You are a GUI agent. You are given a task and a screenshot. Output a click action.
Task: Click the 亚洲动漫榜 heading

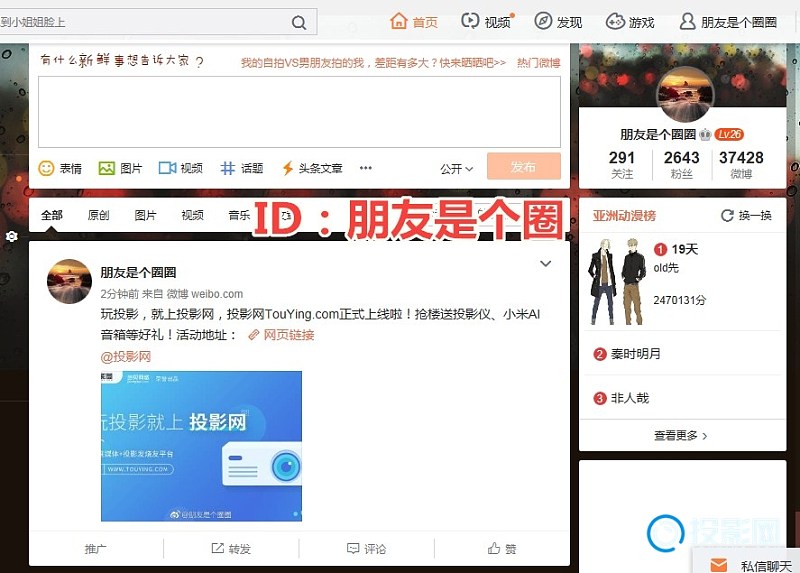click(624, 216)
